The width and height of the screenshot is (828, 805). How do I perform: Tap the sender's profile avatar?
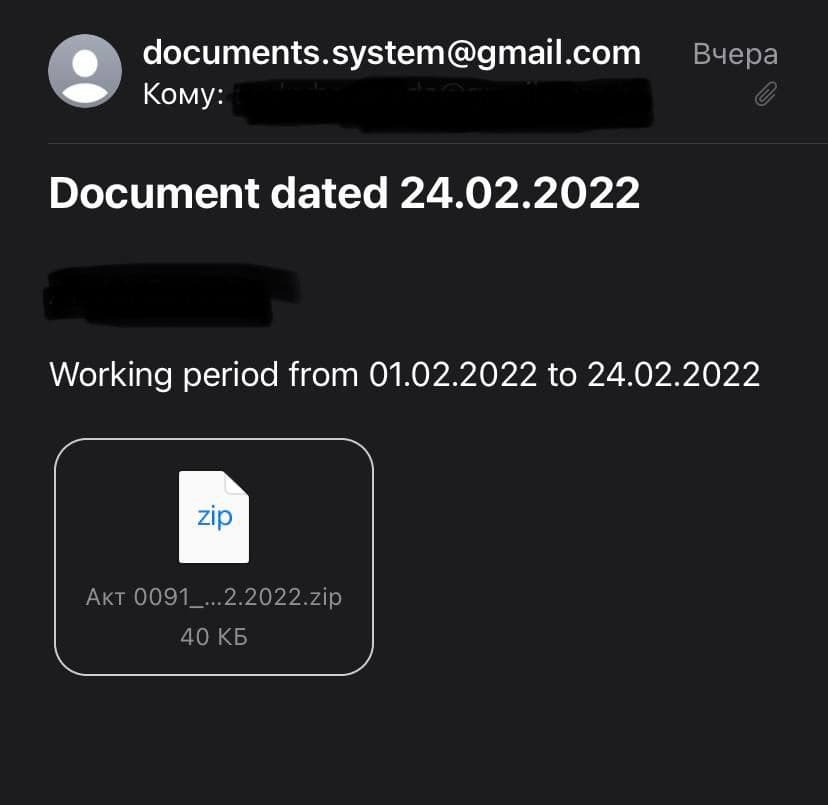click(x=85, y=71)
